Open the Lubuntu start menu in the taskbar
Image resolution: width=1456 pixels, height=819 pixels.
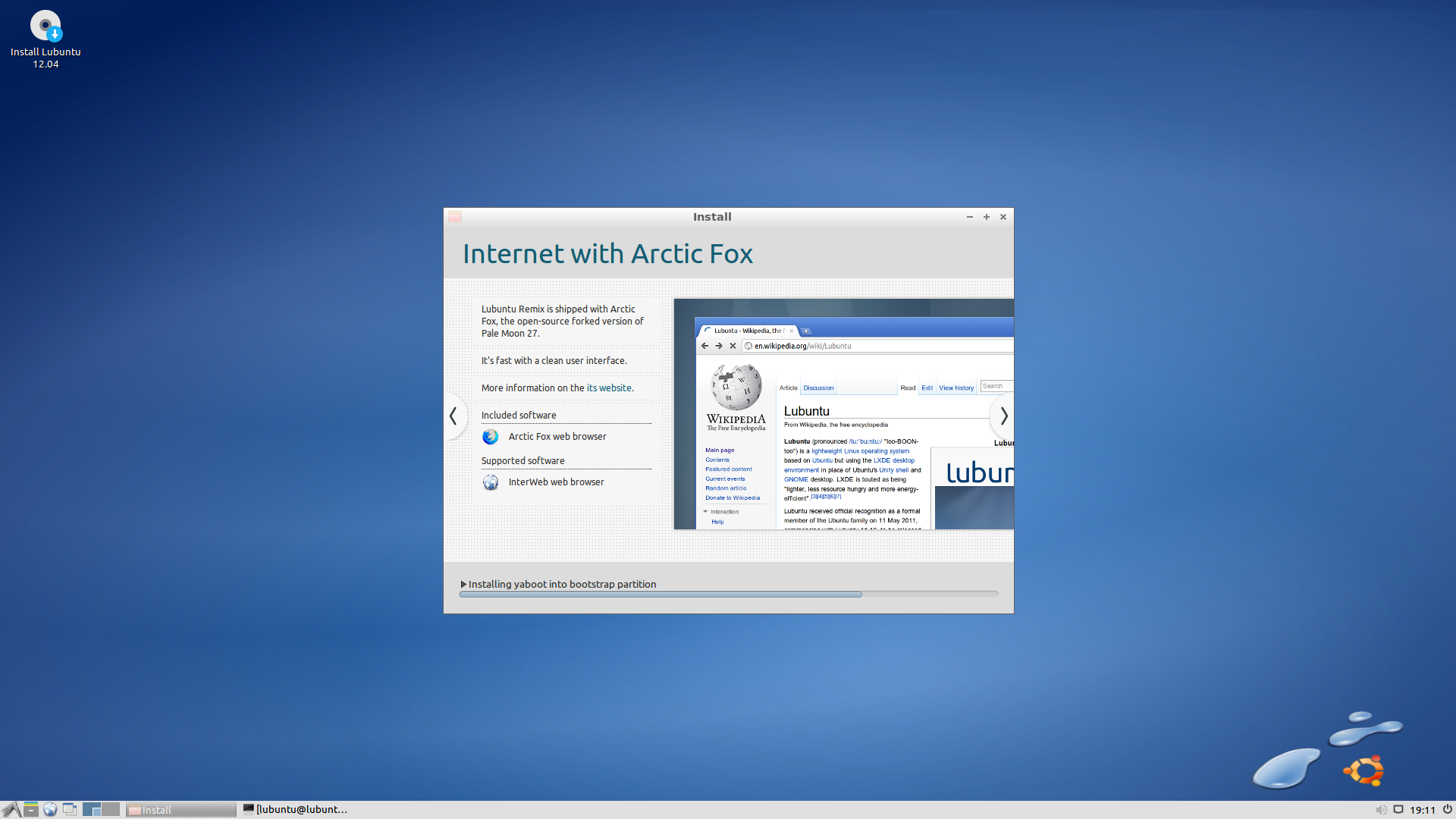(x=11, y=810)
